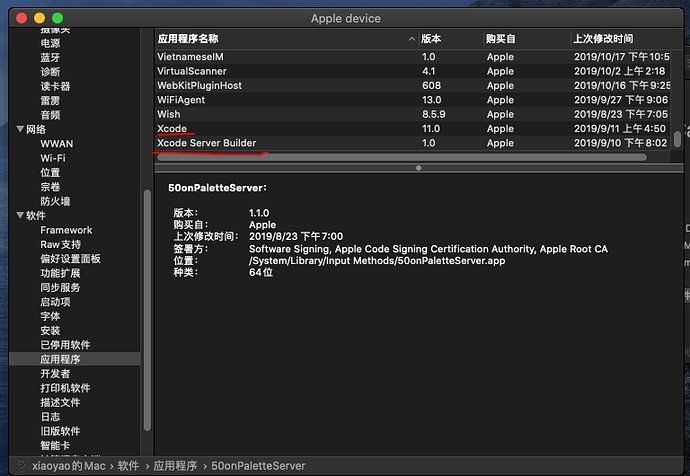The width and height of the screenshot is (690, 476).
Task: Click 软件 in the path bar
Action: [x=128, y=466]
